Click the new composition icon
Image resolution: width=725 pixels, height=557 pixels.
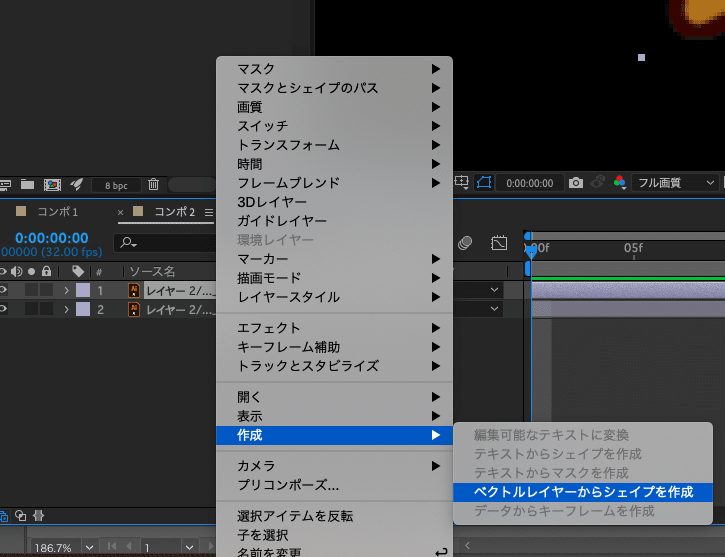(52, 185)
